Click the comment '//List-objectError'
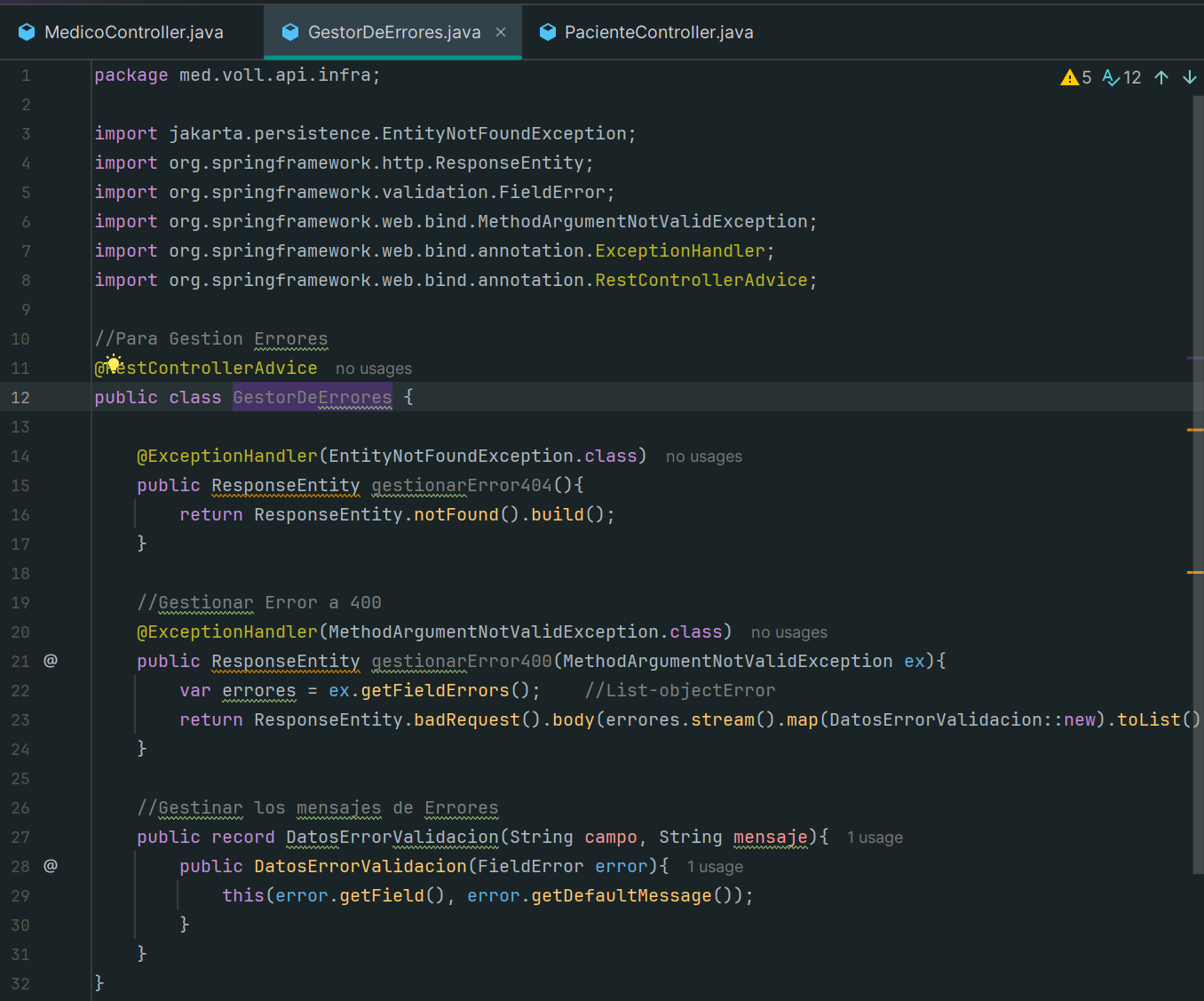This screenshot has width=1204, height=1001. tap(680, 690)
